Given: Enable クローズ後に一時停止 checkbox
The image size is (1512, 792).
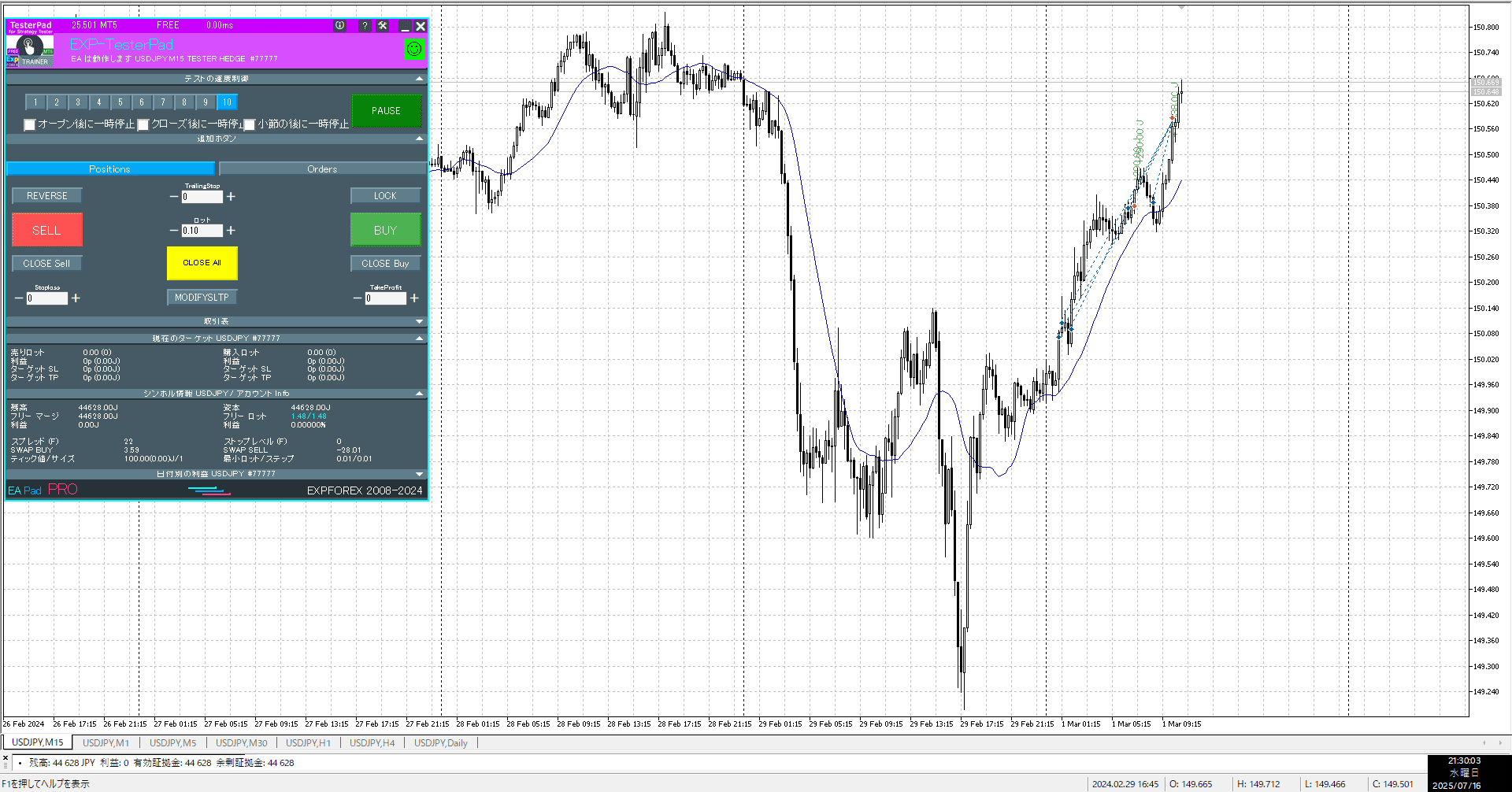Looking at the screenshot, I should [143, 124].
